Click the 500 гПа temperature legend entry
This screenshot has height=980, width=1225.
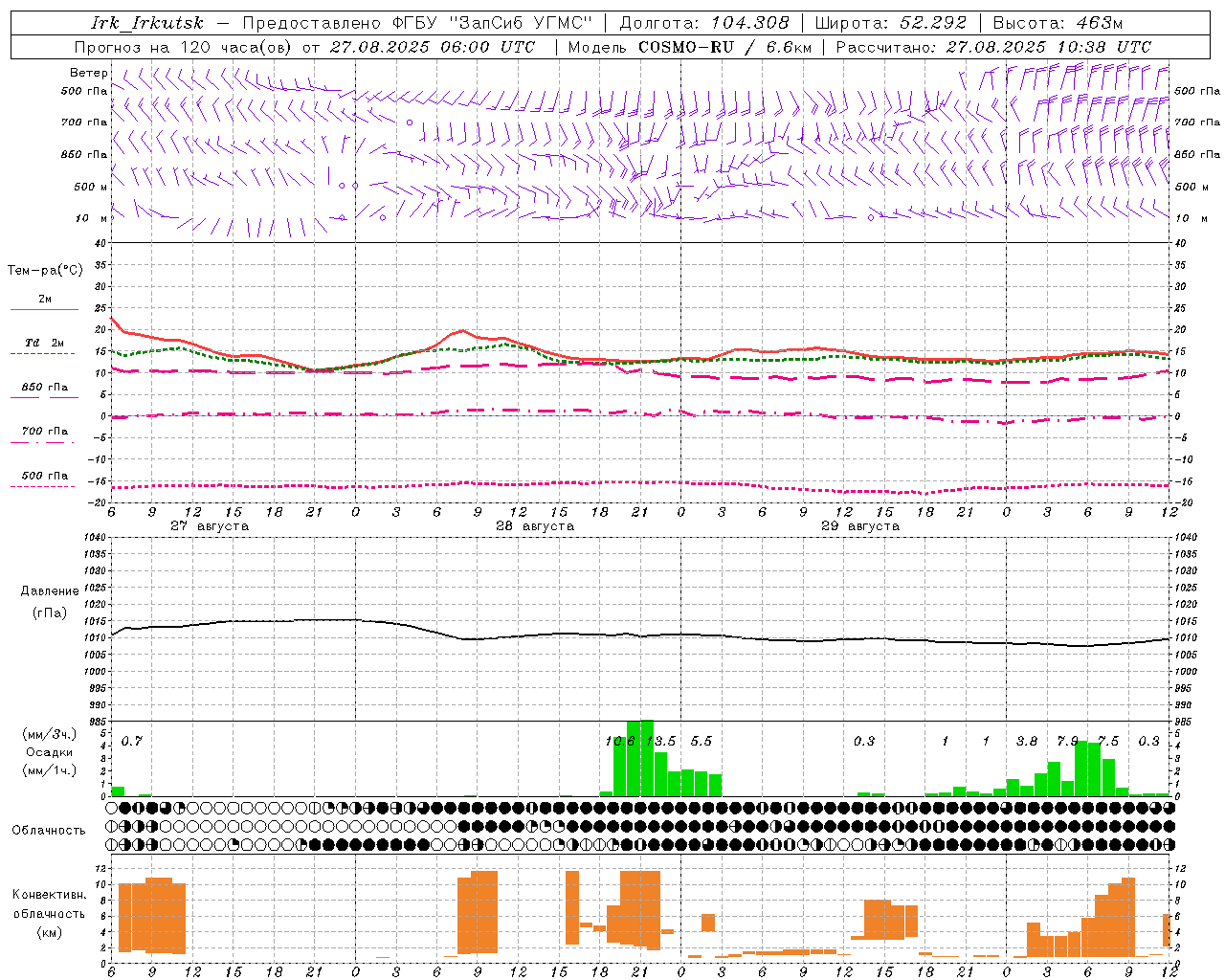click(x=44, y=476)
